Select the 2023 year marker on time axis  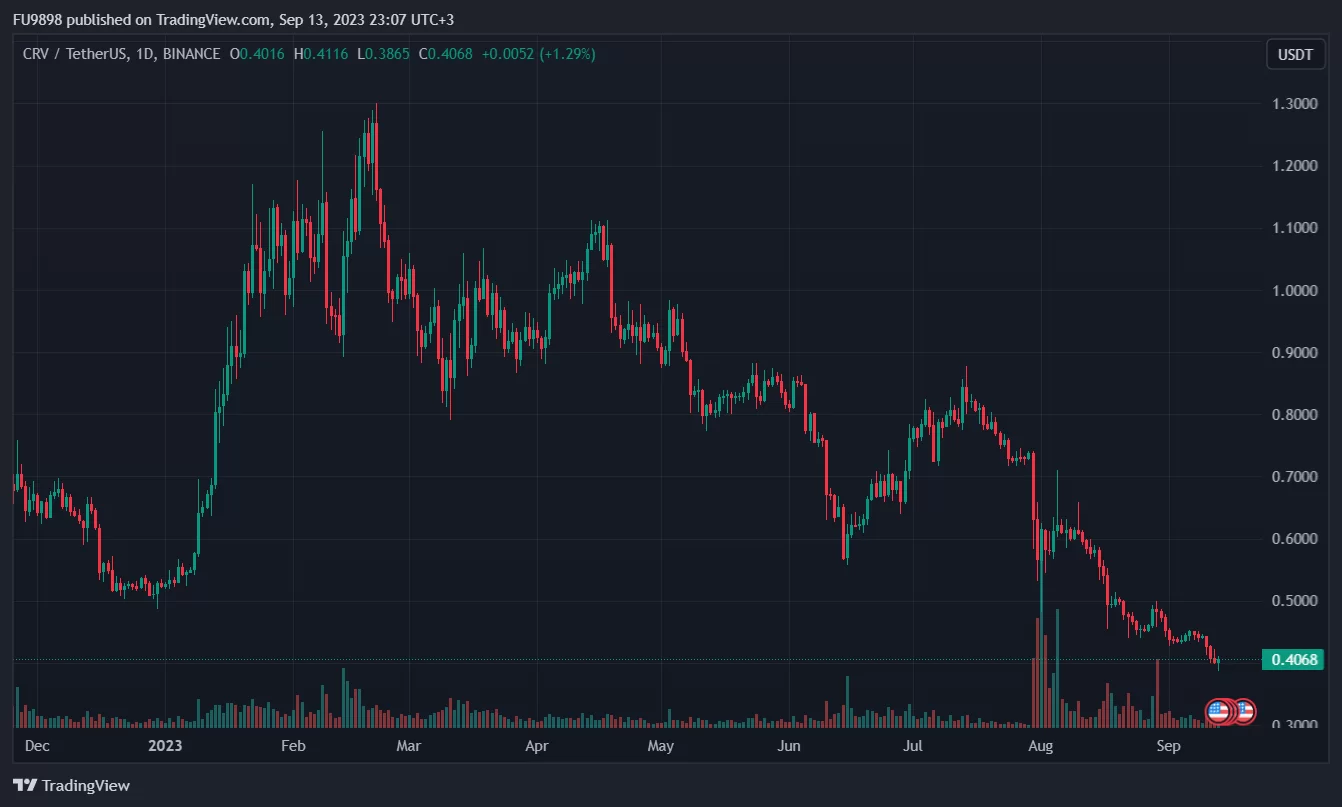pos(165,746)
